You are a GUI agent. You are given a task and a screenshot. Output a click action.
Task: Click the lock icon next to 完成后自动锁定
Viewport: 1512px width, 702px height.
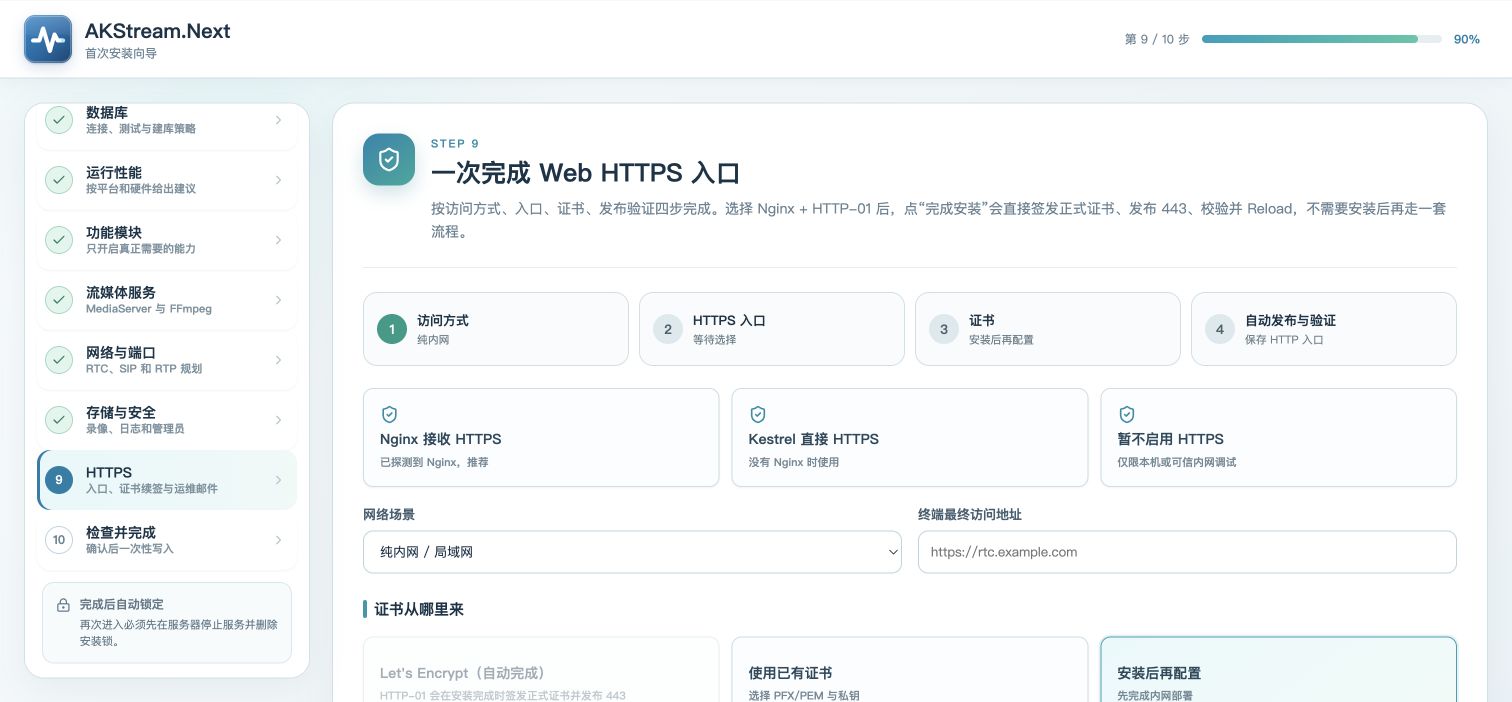click(x=63, y=605)
